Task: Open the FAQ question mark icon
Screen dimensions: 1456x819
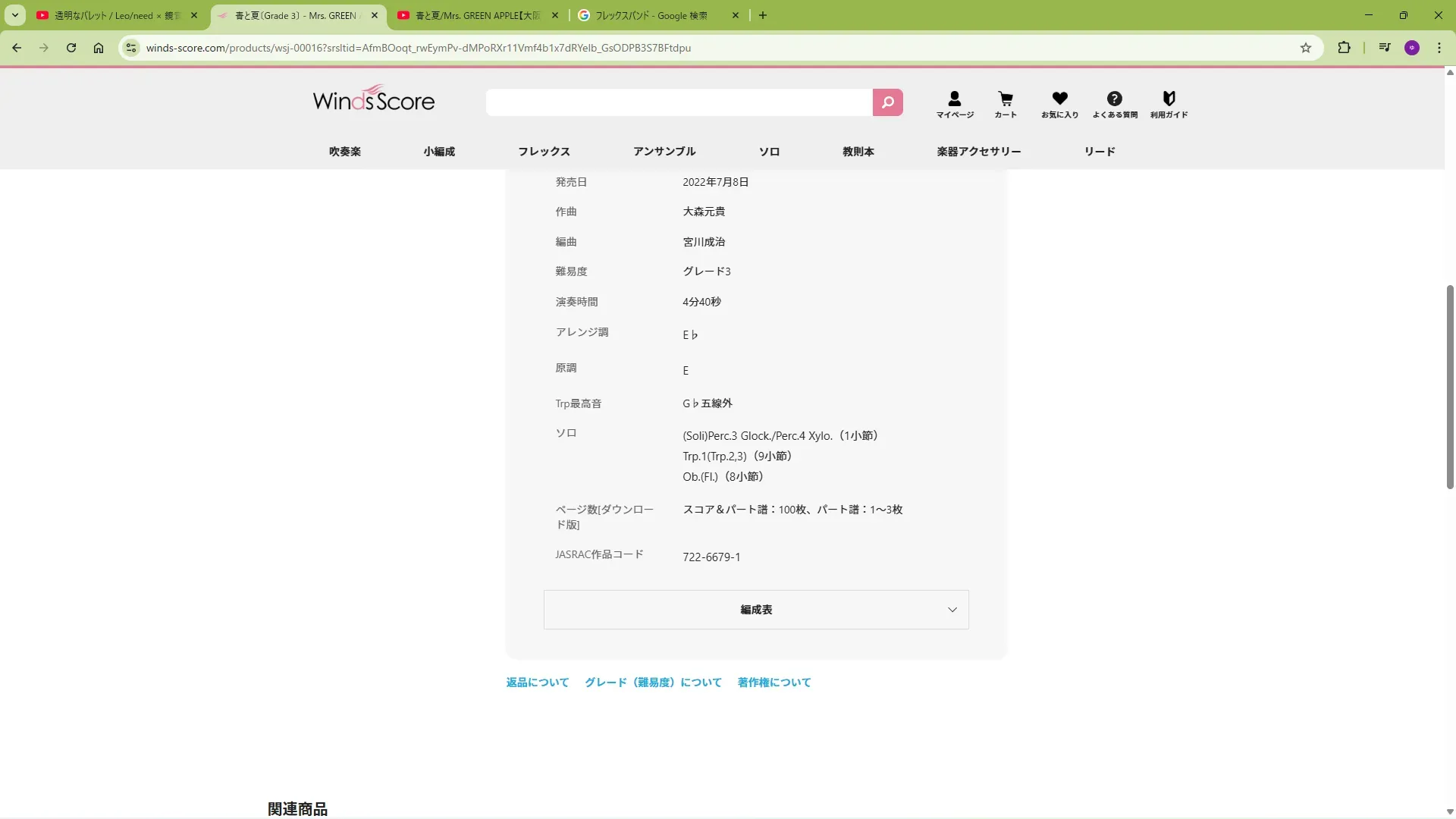Action: pyautogui.click(x=1114, y=104)
